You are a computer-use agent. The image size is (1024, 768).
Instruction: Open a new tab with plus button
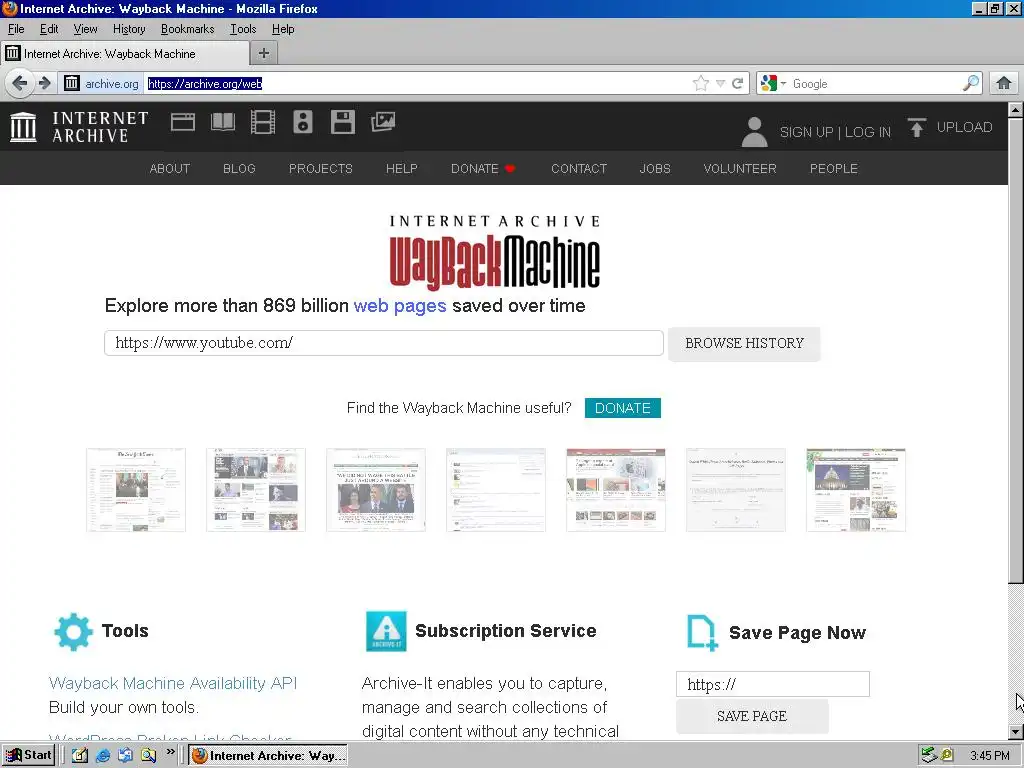[x=264, y=54]
